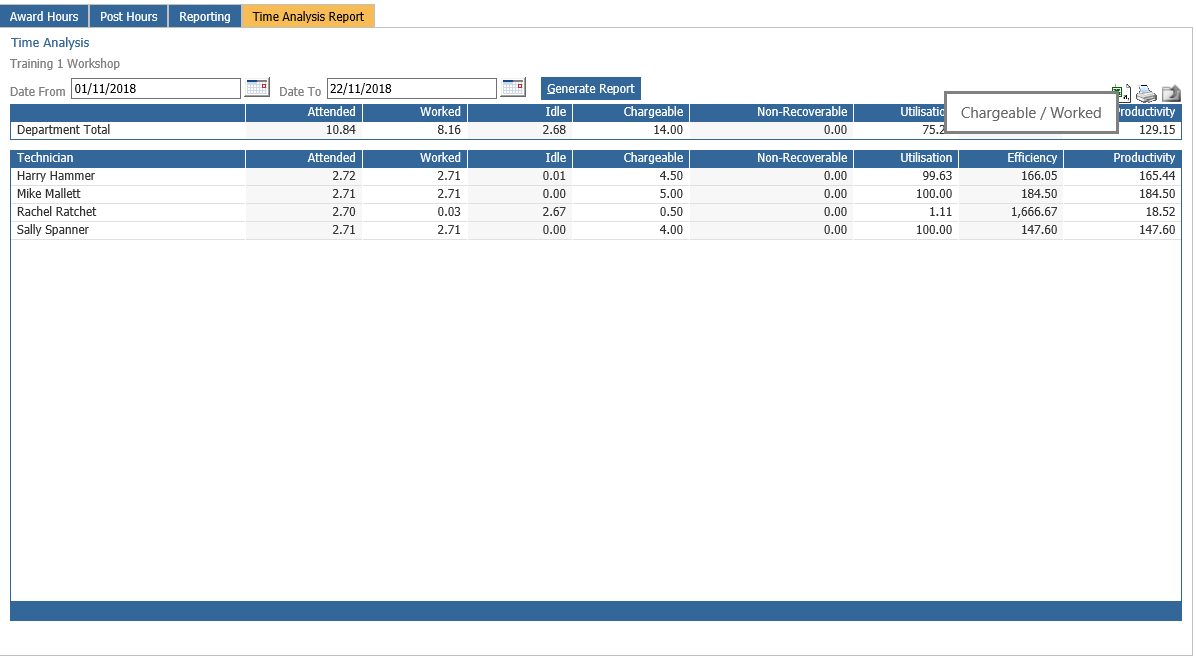The height and width of the screenshot is (657, 1196).
Task: Click technician table Idle column header
Action: (x=520, y=158)
